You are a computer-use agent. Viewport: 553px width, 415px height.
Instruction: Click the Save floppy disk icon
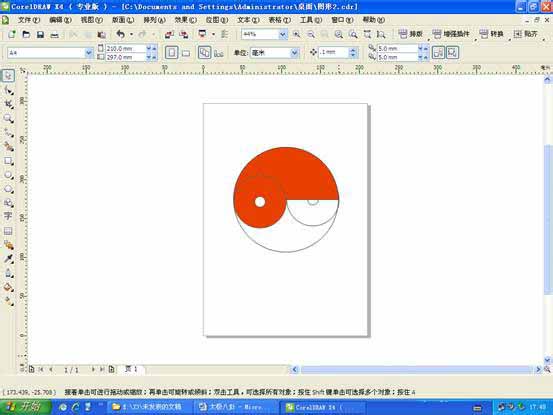click(40, 35)
